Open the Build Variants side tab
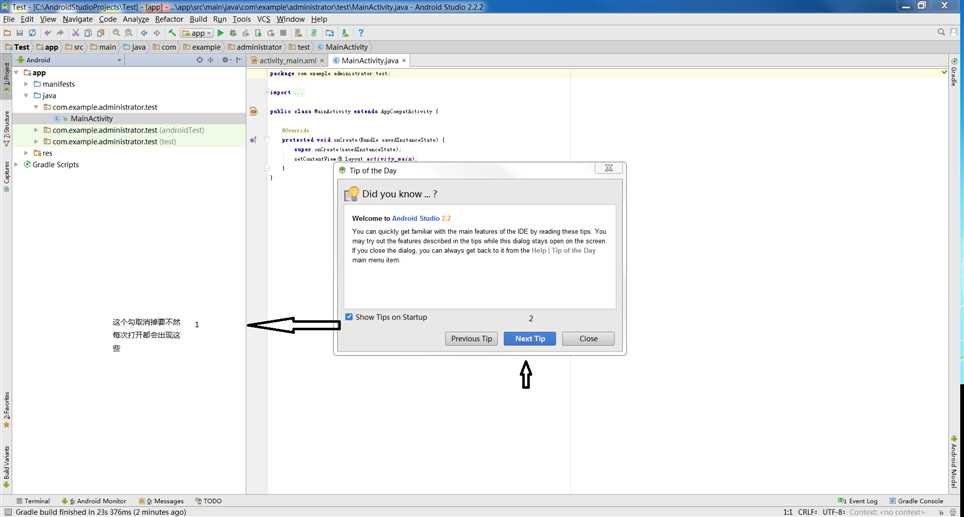The height and width of the screenshot is (517, 964). click(x=6, y=467)
